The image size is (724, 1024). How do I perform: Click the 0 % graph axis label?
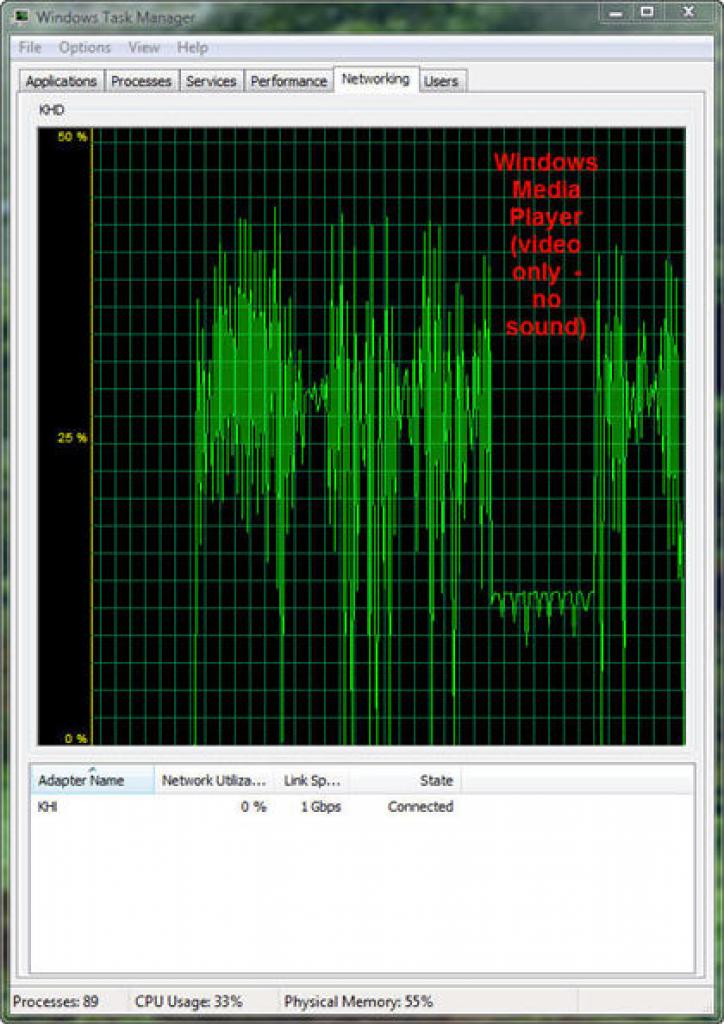(76, 739)
